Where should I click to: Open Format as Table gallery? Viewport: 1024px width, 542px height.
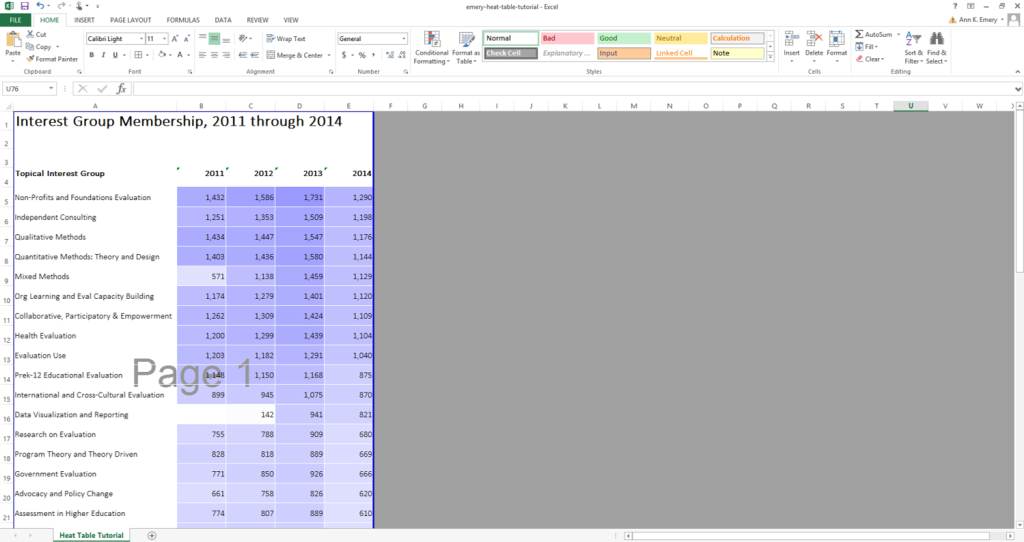pyautogui.click(x=466, y=48)
